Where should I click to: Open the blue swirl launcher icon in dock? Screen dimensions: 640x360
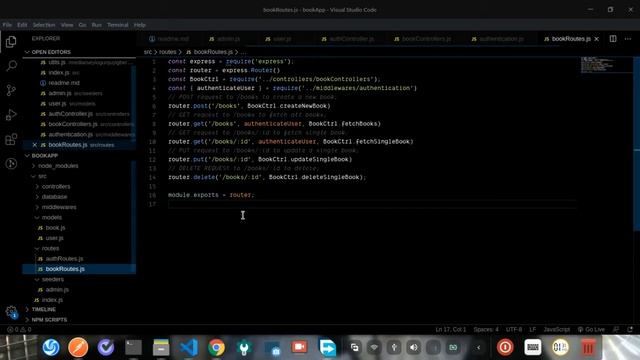pos(51,347)
